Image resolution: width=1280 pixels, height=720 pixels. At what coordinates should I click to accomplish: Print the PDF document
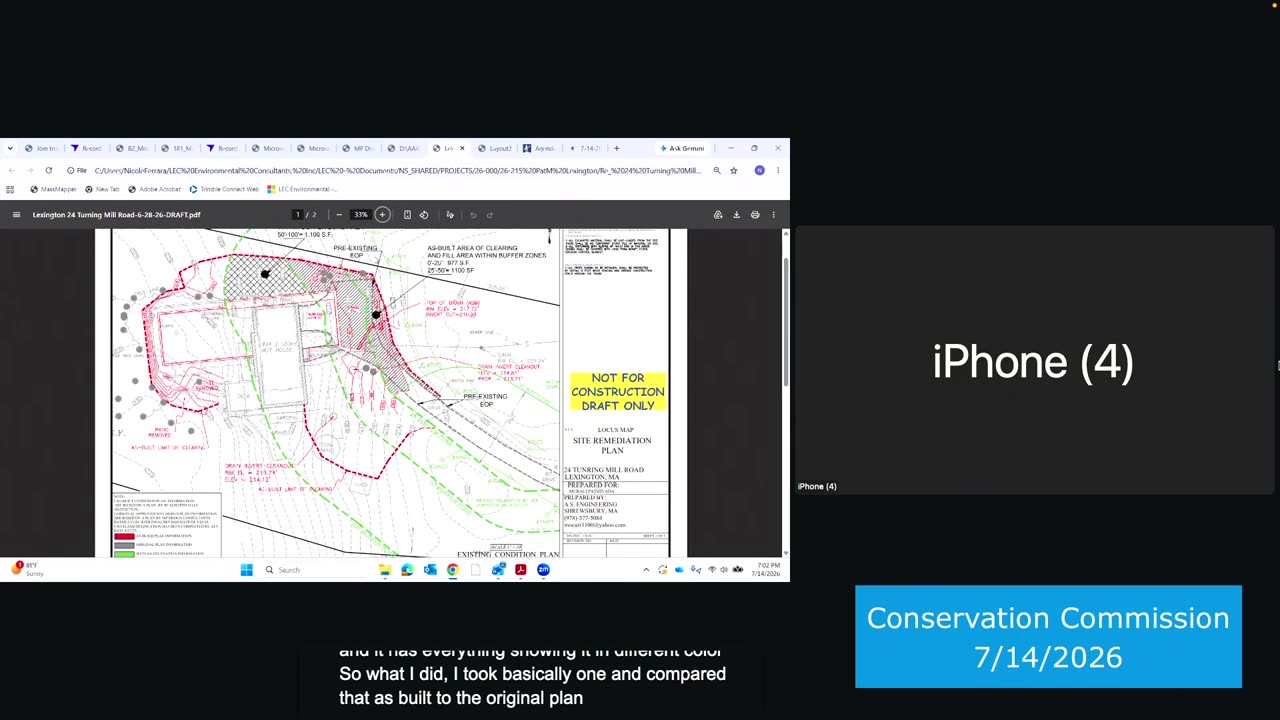click(x=755, y=214)
